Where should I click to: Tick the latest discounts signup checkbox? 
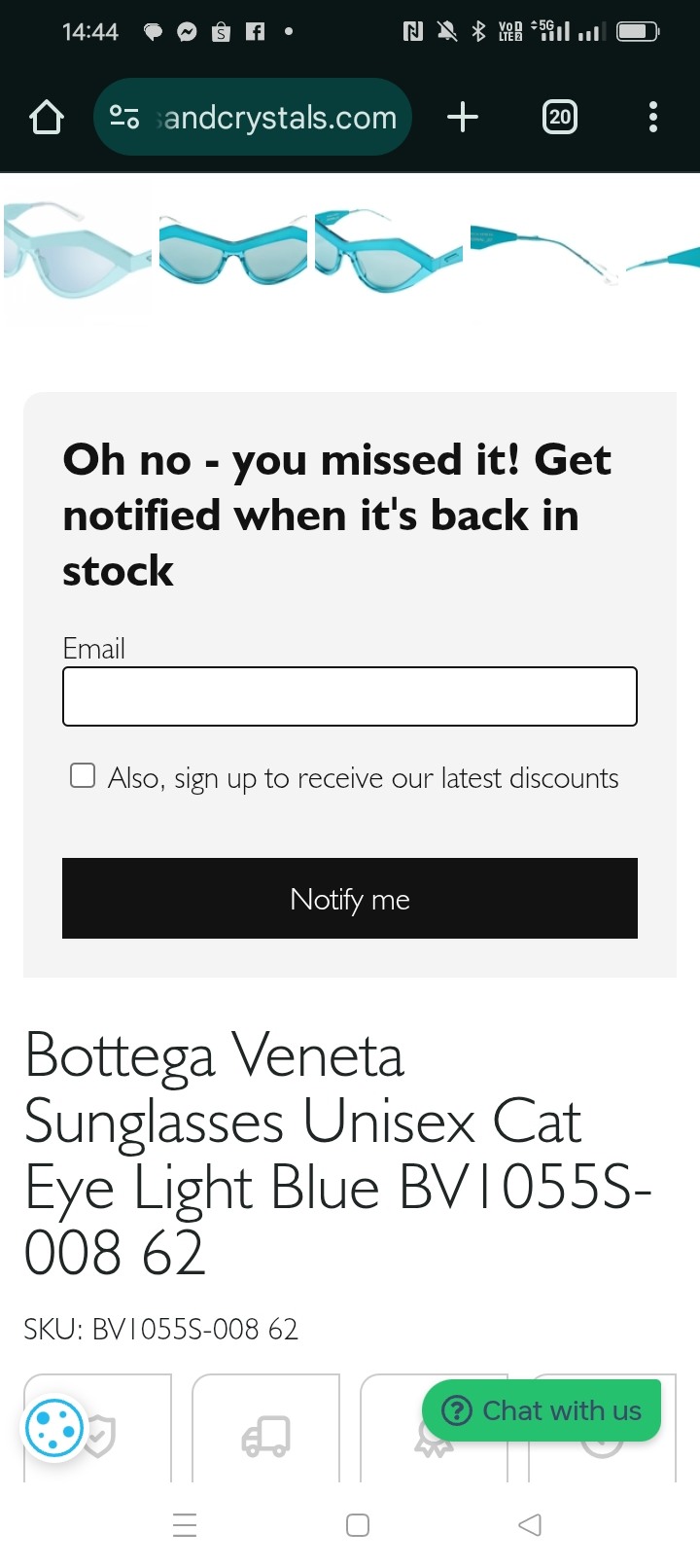(83, 775)
